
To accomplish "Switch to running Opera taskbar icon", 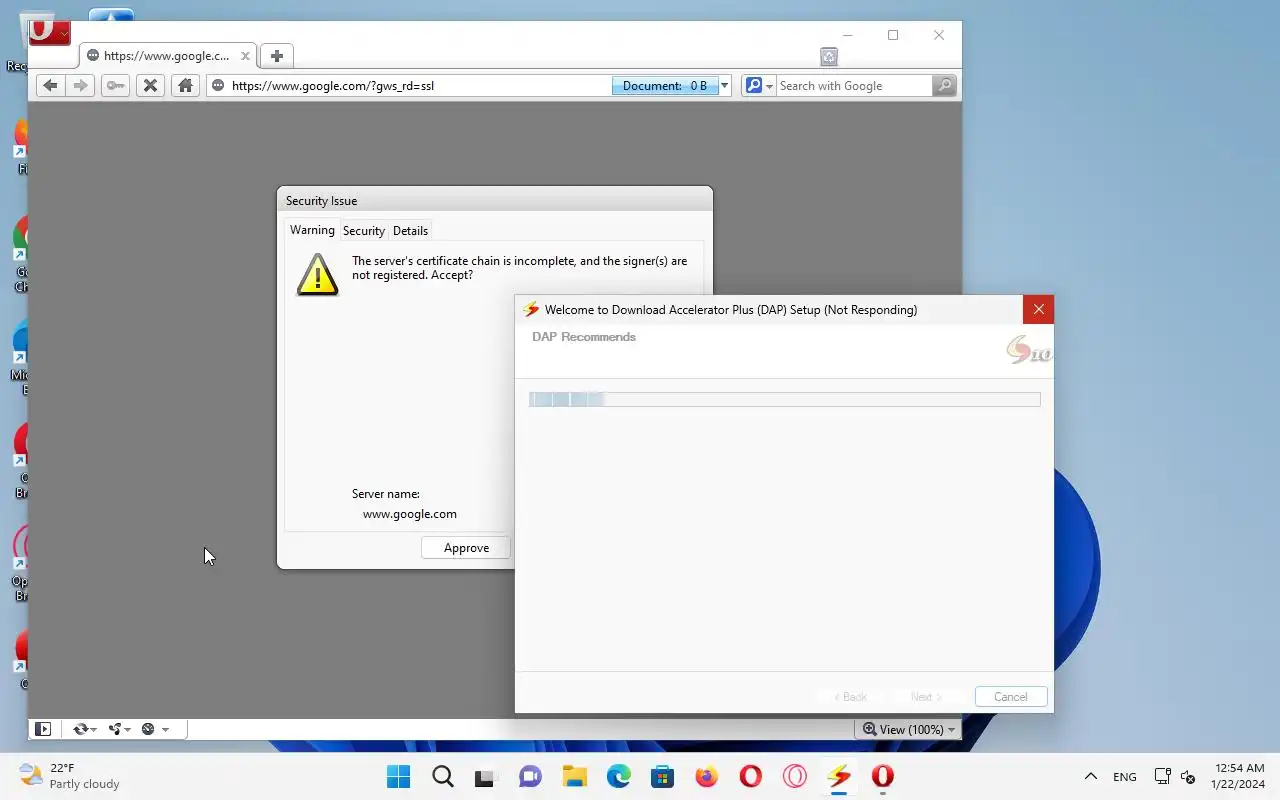I will click(x=882, y=777).
